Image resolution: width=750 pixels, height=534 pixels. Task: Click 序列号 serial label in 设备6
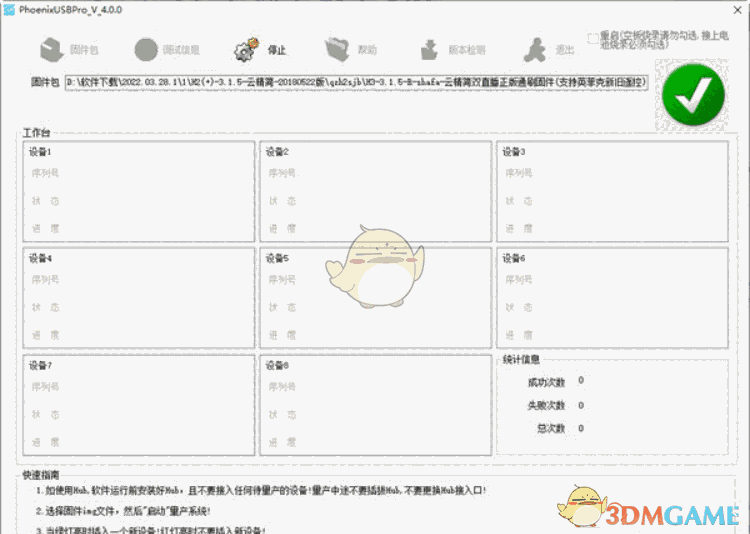[x=519, y=279]
